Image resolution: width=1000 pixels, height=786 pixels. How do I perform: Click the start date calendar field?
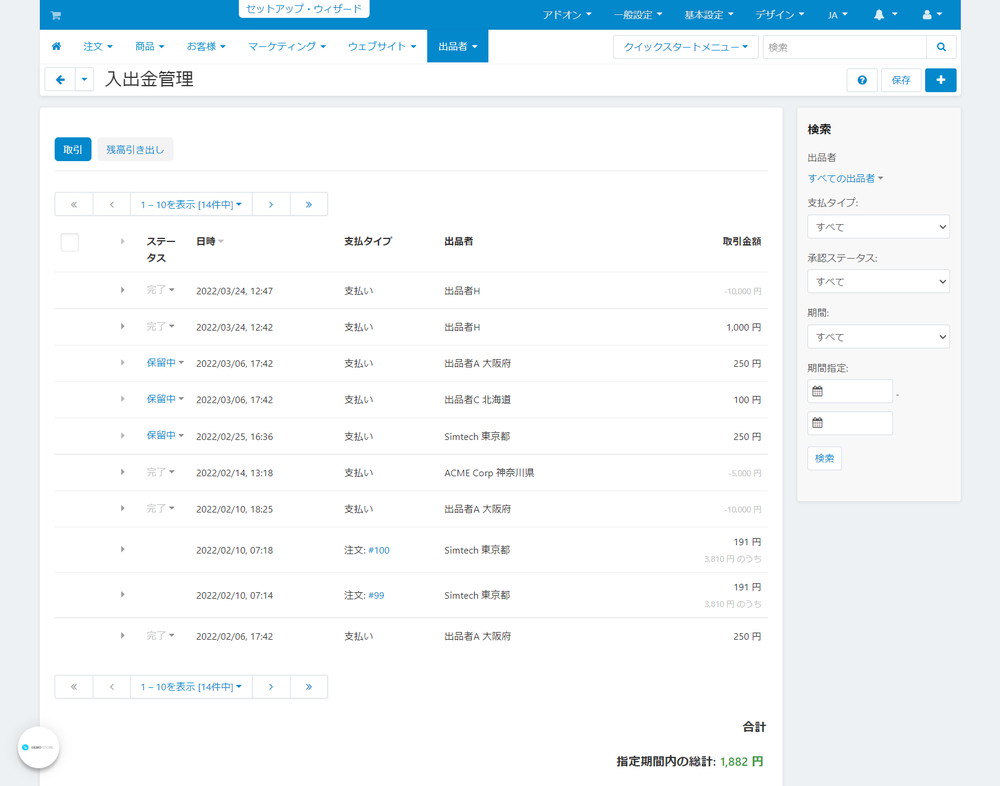point(849,391)
